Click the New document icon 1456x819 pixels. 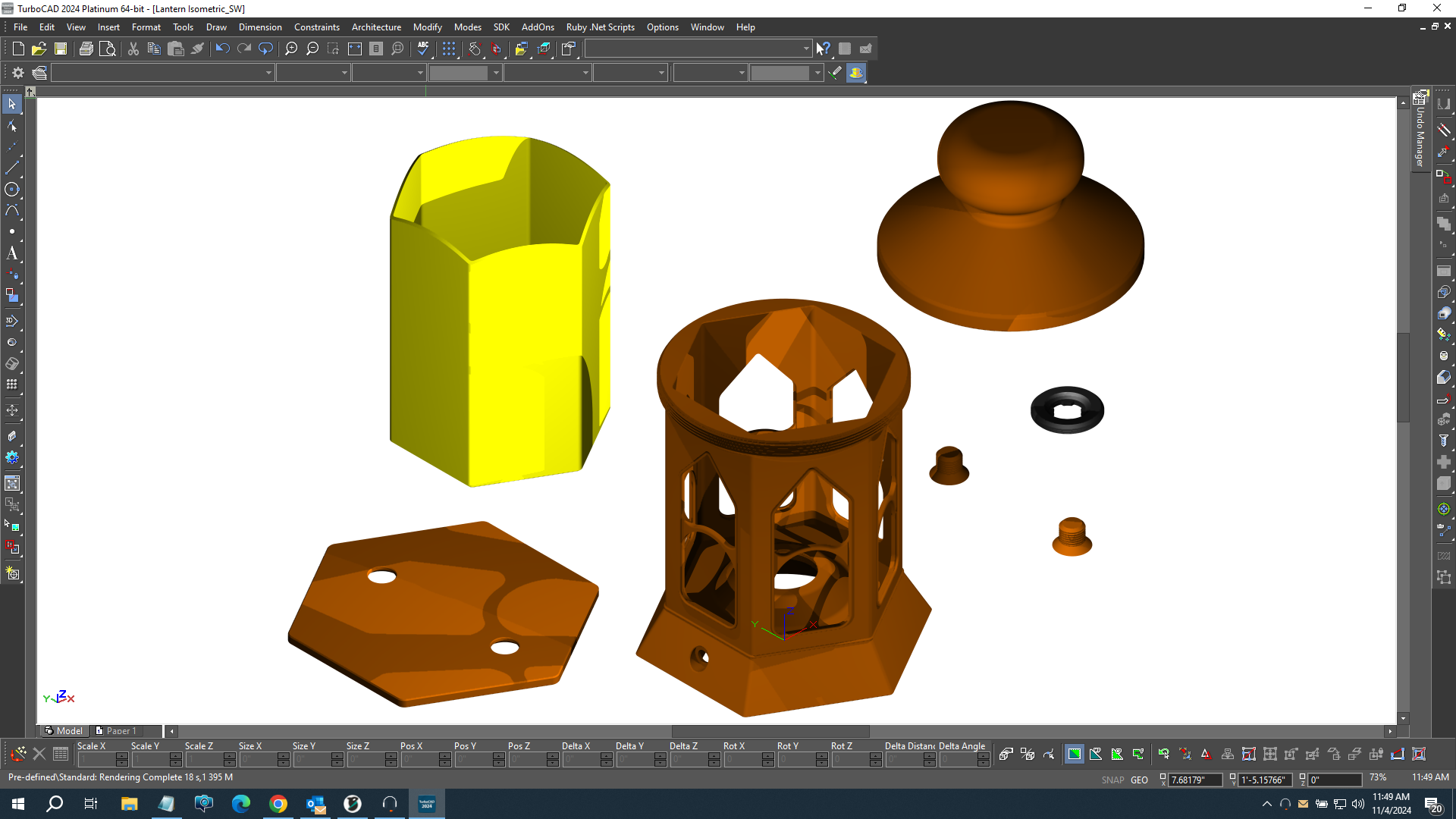[18, 49]
